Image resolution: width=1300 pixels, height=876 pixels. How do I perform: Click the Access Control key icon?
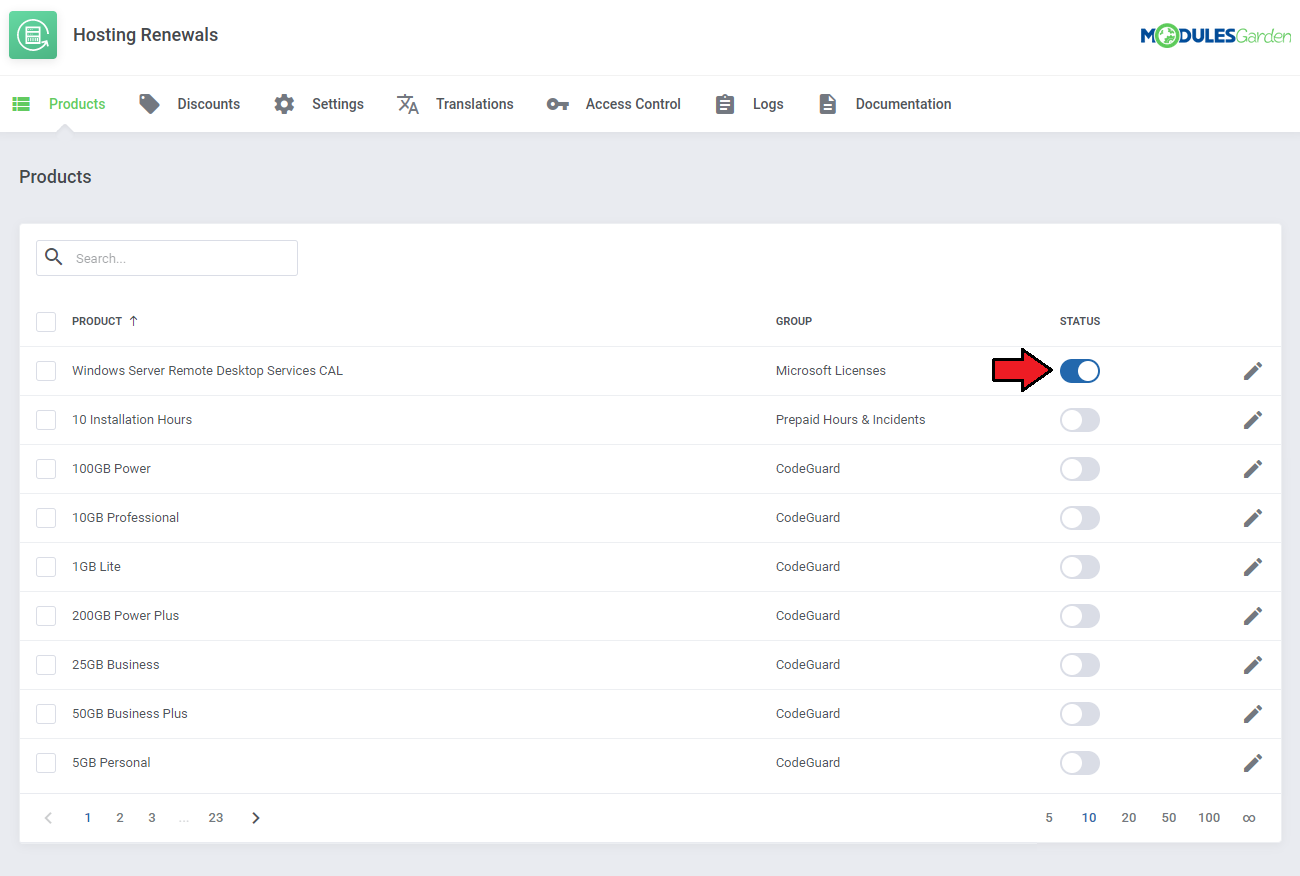pos(558,104)
